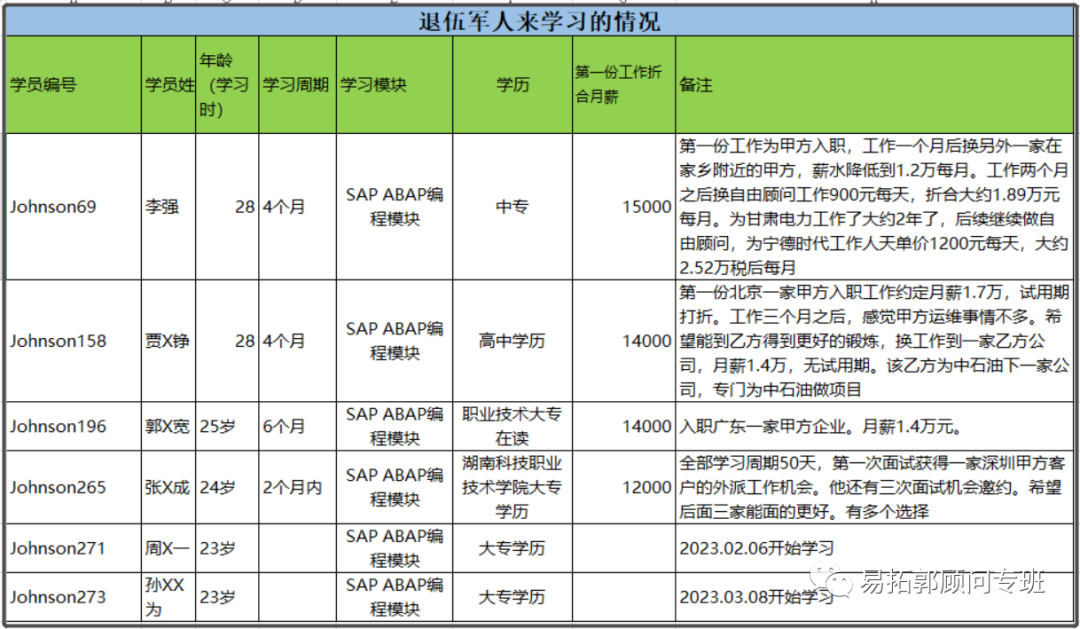Click the name cell 孙XX为
Screen dimensions: 1080x629
pos(169,597)
